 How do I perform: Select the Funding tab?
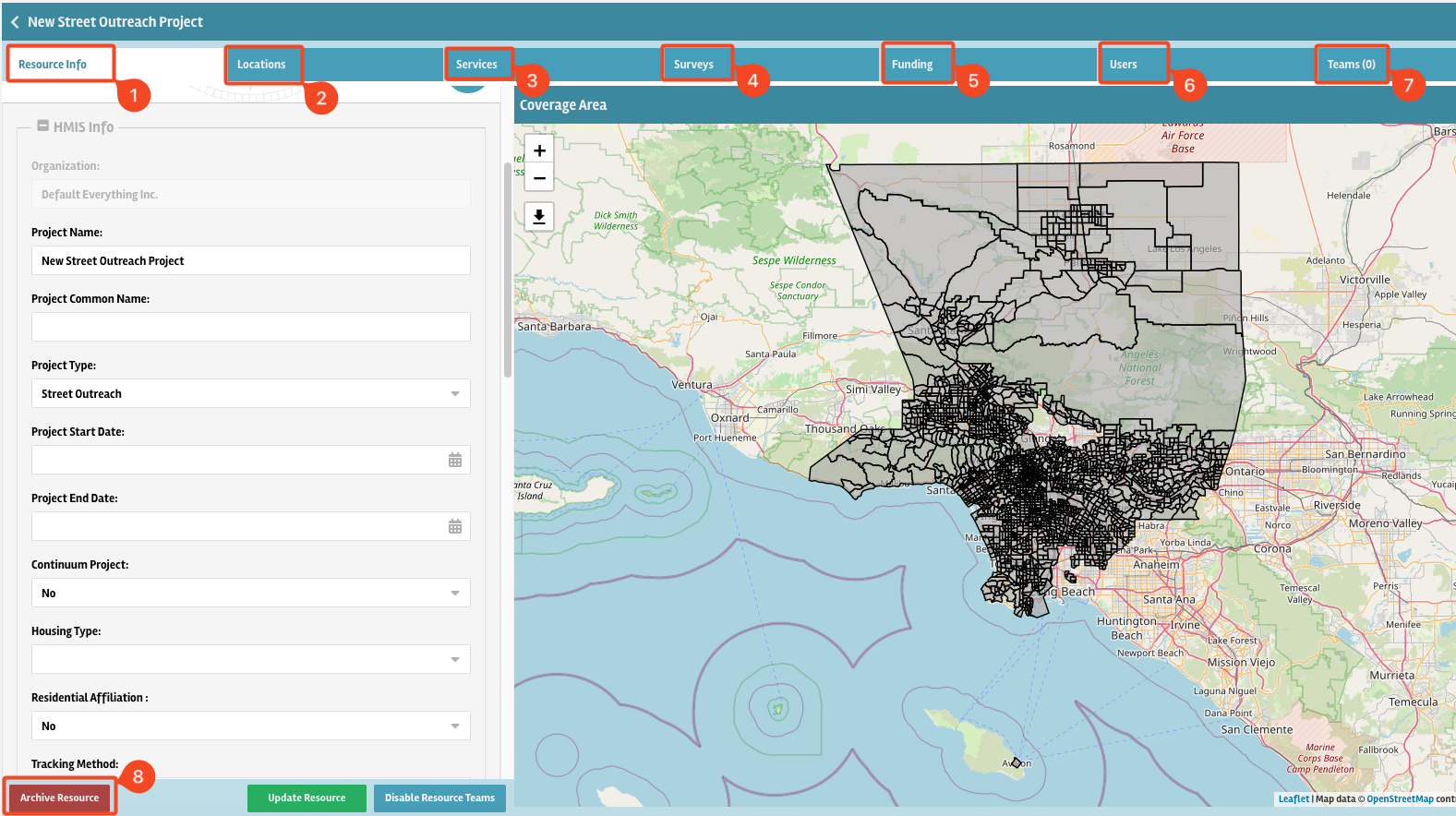[912, 65]
